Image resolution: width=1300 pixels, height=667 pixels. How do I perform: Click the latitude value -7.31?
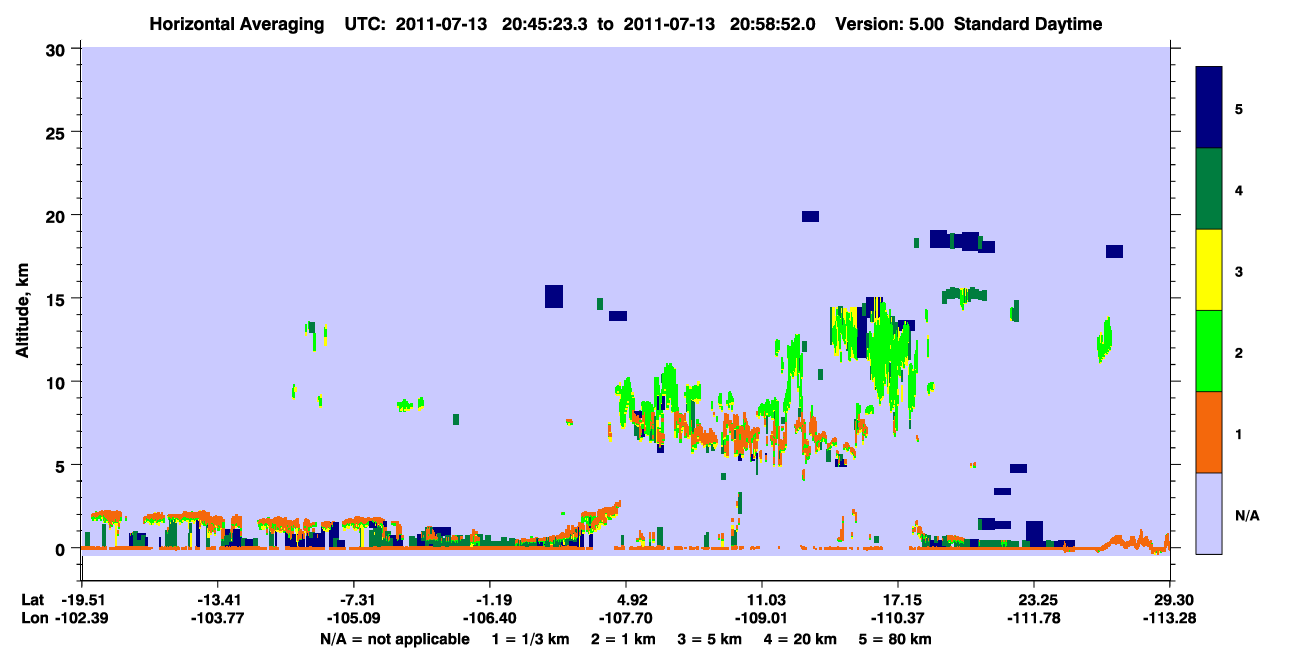[354, 600]
